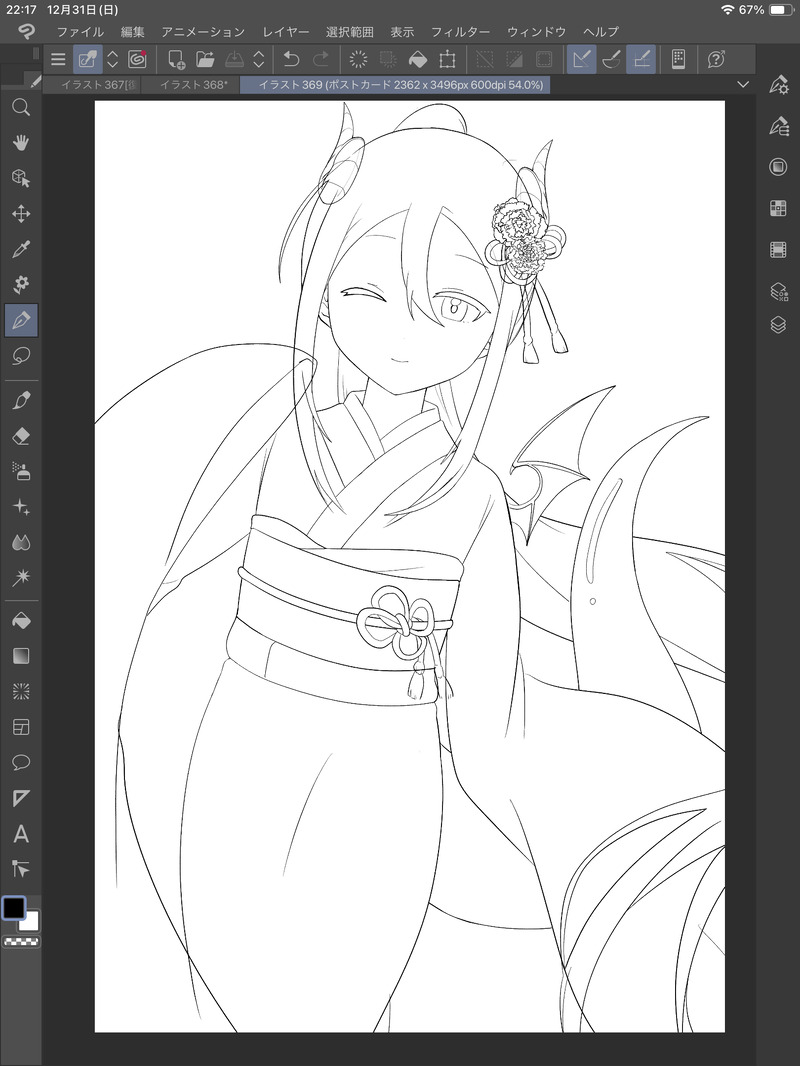The image size is (800, 1066).
Task: Select the Eraser tool
Action: coord(21,436)
